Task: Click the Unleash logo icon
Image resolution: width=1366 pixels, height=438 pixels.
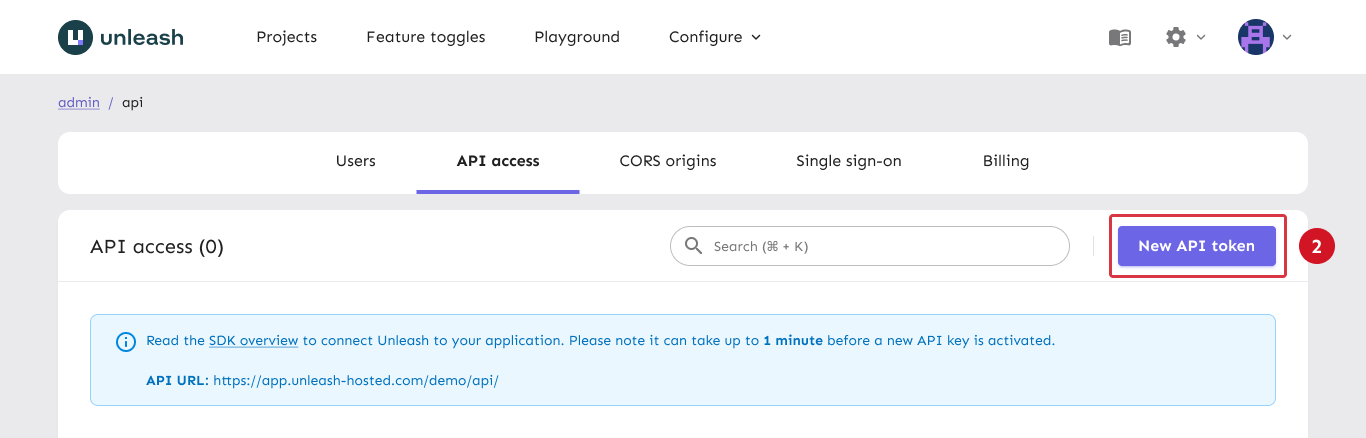Action: 75,37
